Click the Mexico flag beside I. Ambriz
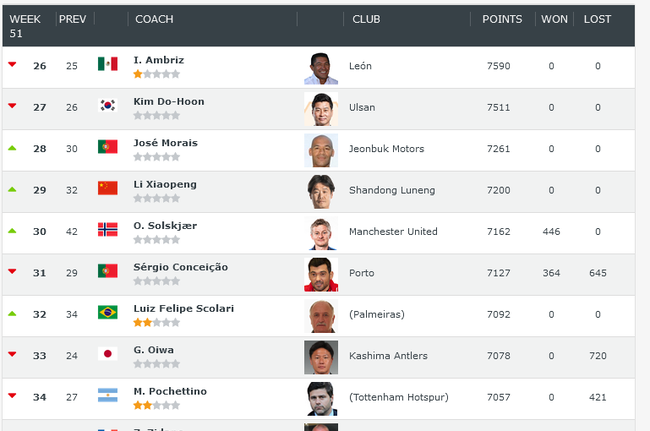The height and width of the screenshot is (431, 650). click(x=107, y=64)
